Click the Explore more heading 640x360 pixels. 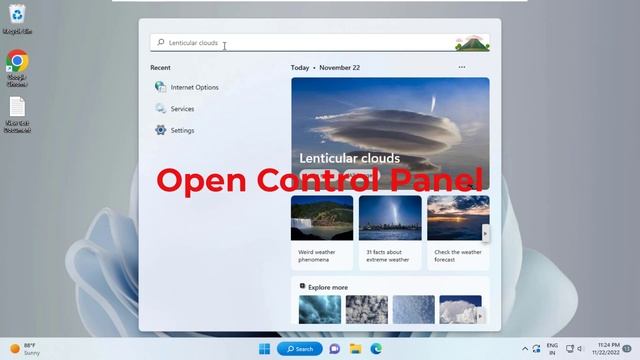tap(328, 287)
